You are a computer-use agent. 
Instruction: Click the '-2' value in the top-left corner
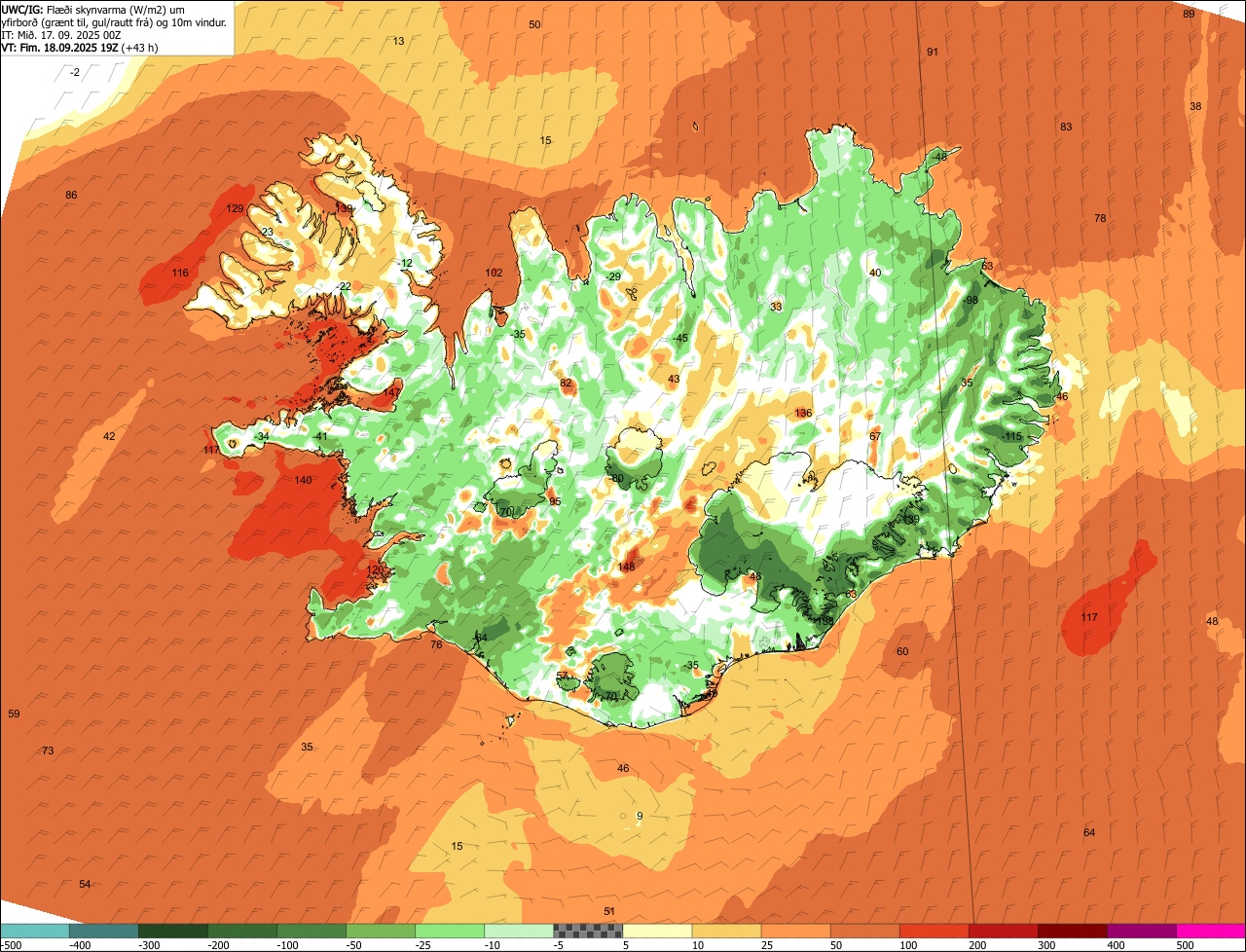[75, 72]
